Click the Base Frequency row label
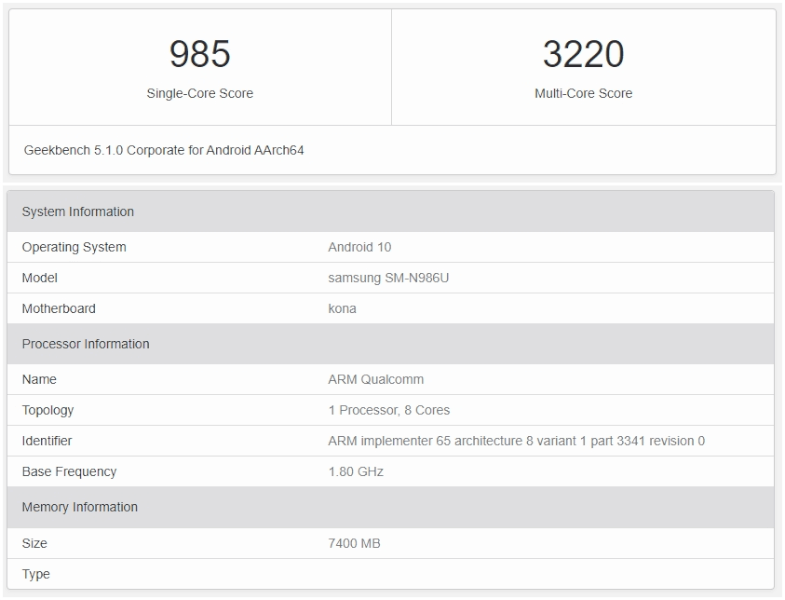The width and height of the screenshot is (785, 600). pos(69,472)
